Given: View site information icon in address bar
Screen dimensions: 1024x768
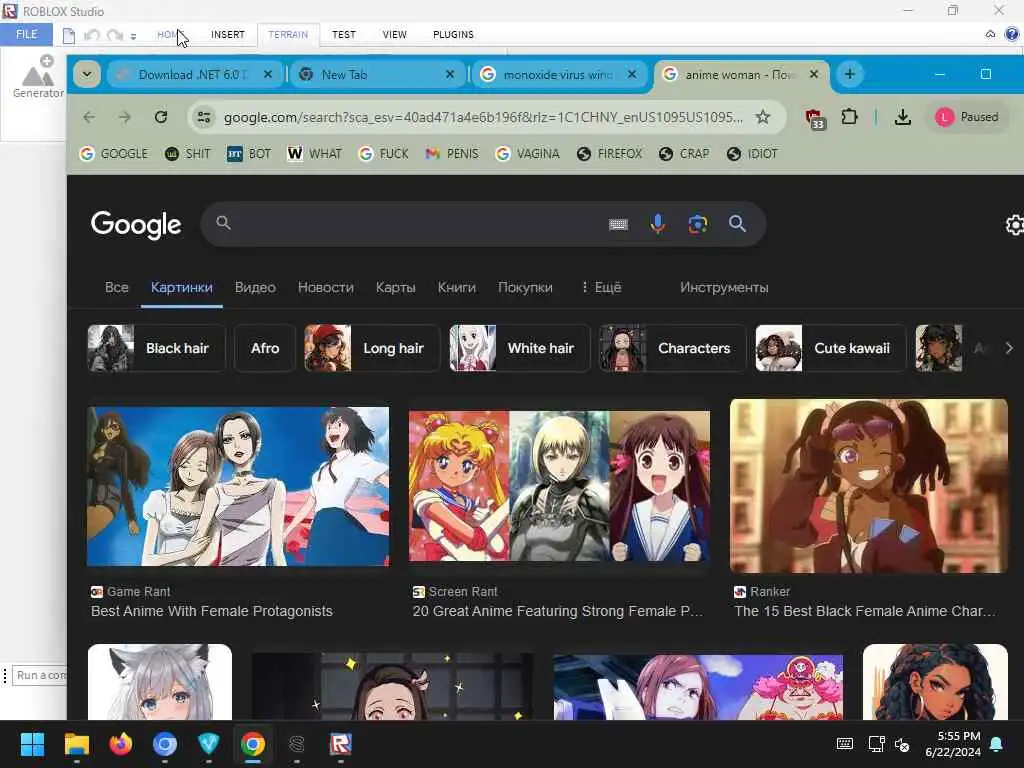Looking at the screenshot, I should (204, 117).
